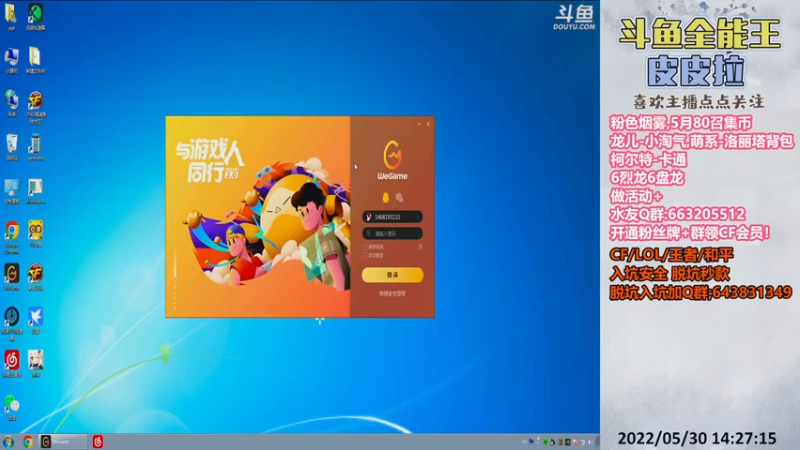This screenshot has width=800, height=450.
Task: Switch to WeGame taskbar button
Action: pos(63,441)
